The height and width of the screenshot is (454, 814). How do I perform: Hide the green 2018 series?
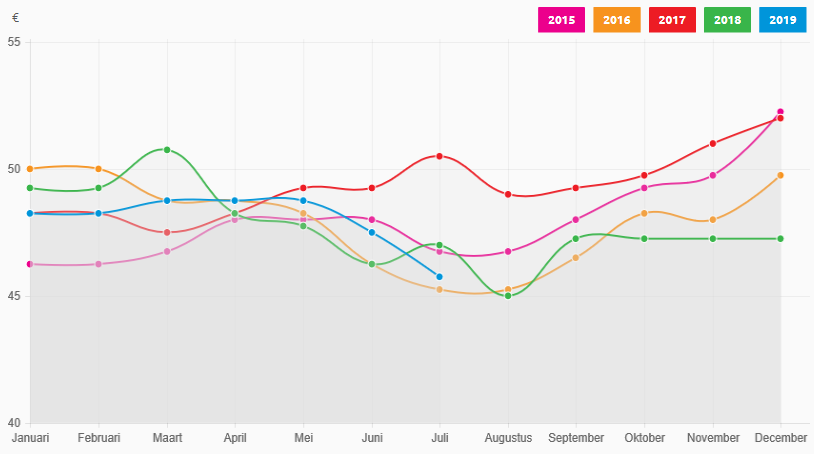pyautogui.click(x=727, y=20)
